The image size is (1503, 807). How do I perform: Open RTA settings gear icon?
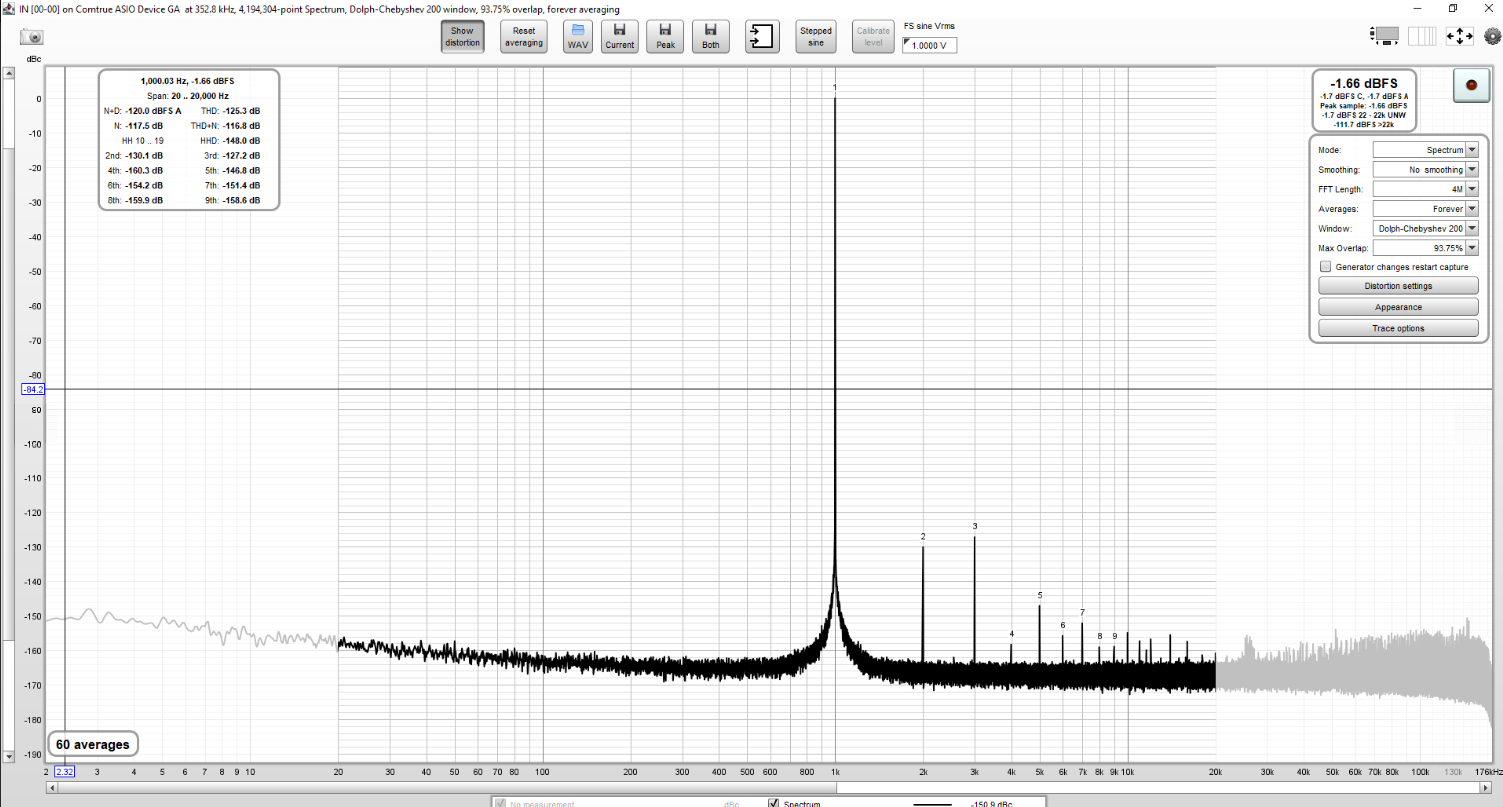(1492, 36)
